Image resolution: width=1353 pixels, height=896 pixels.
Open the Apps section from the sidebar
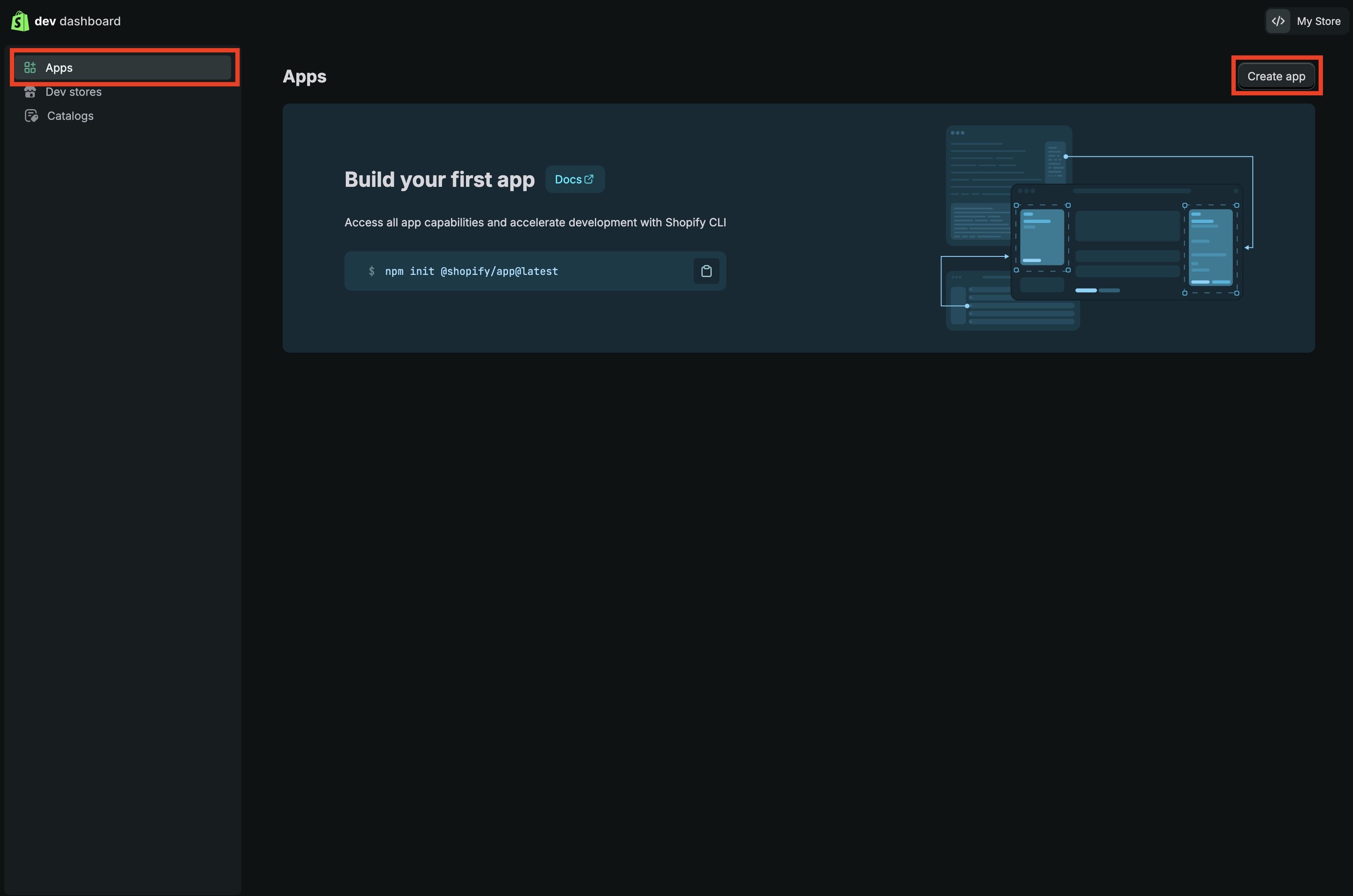click(59, 67)
